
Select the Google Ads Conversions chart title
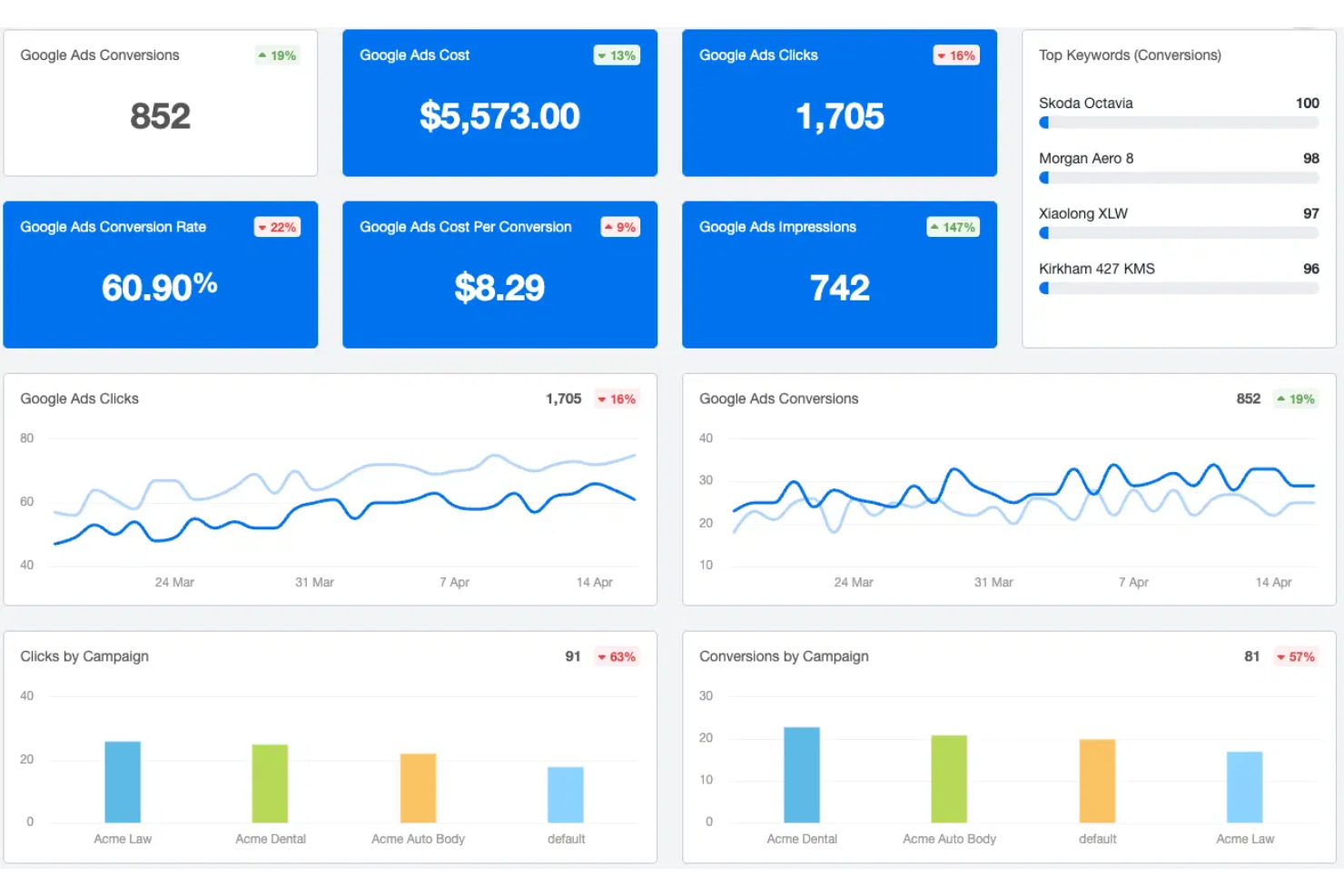point(778,399)
